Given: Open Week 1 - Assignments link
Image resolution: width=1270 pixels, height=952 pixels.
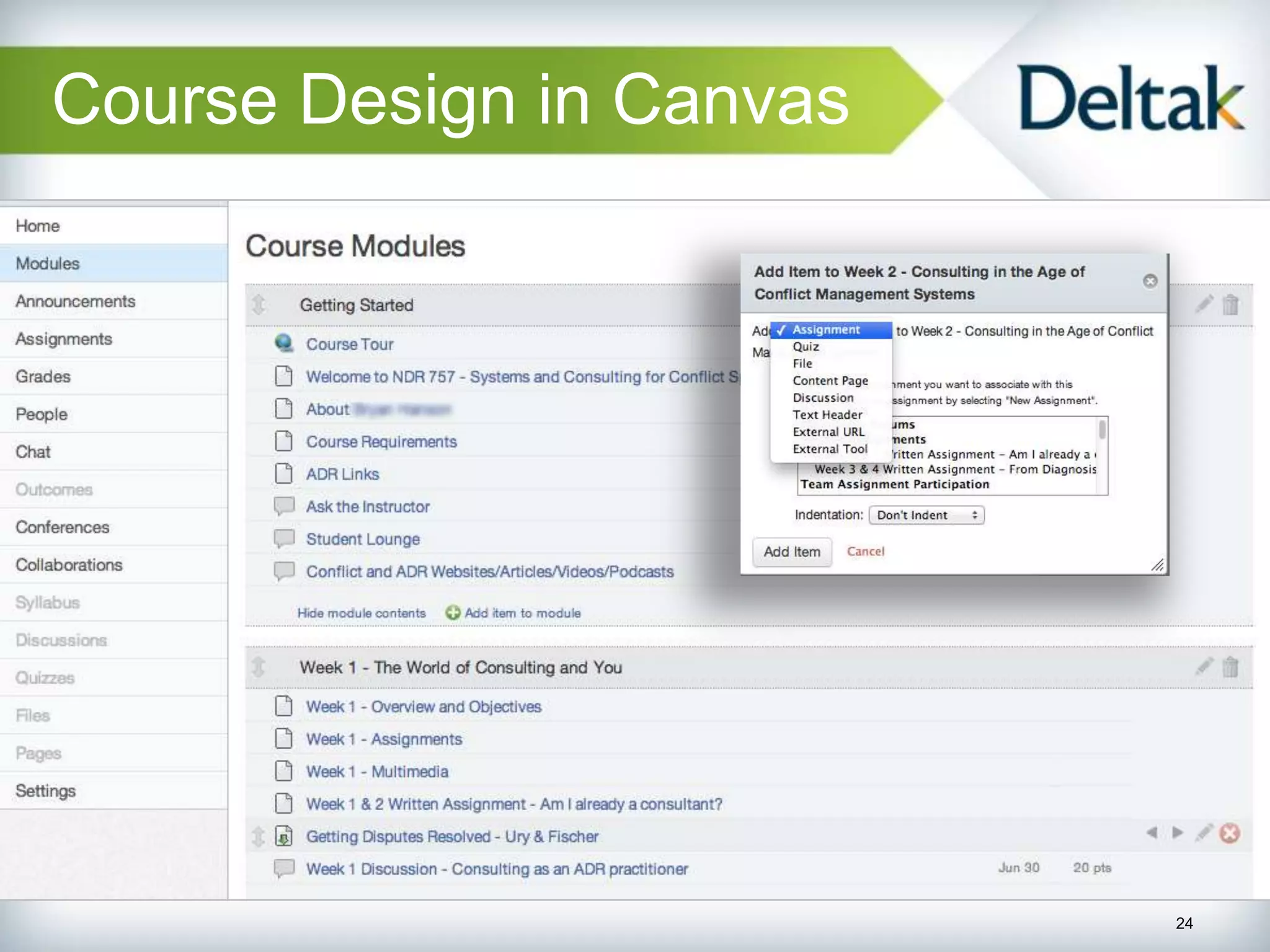Looking at the screenshot, I should 384,739.
